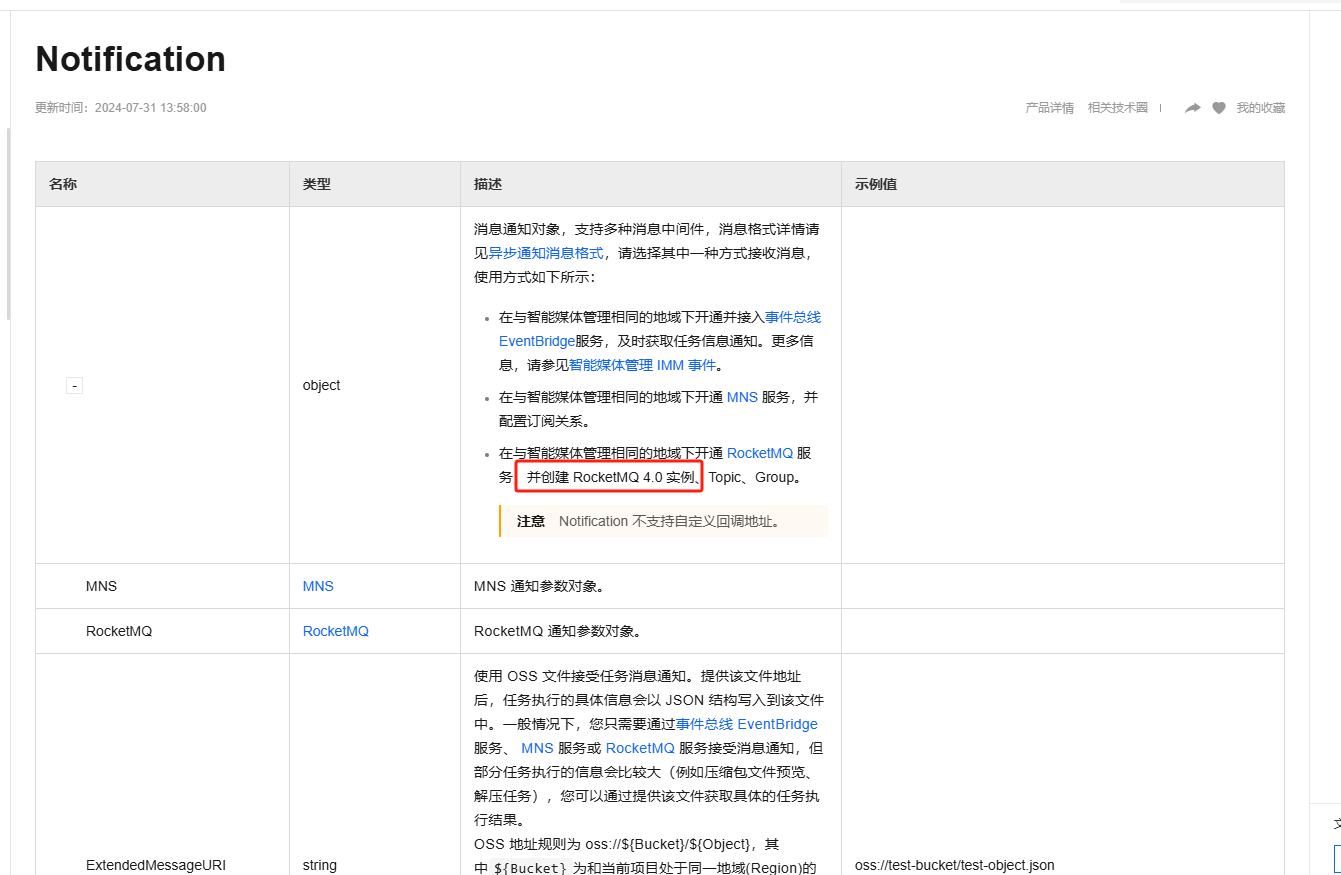1341x875 pixels.
Task: Click RocketMQ link in ExtendedMessageURI description
Action: [x=640, y=748]
